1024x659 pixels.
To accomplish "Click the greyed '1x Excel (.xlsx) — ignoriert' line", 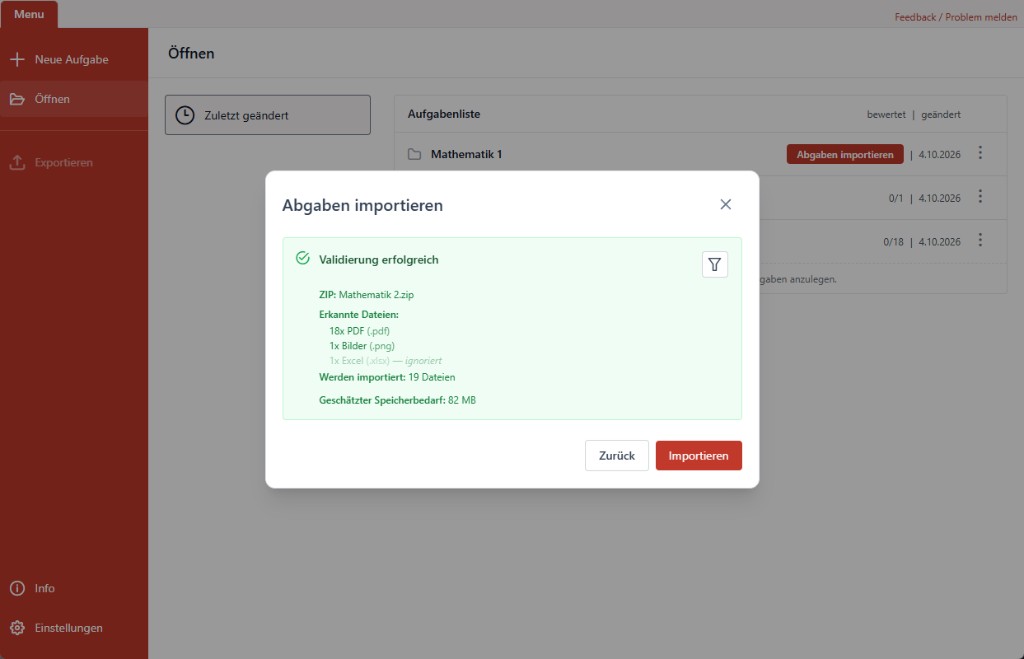I will [x=385, y=361].
